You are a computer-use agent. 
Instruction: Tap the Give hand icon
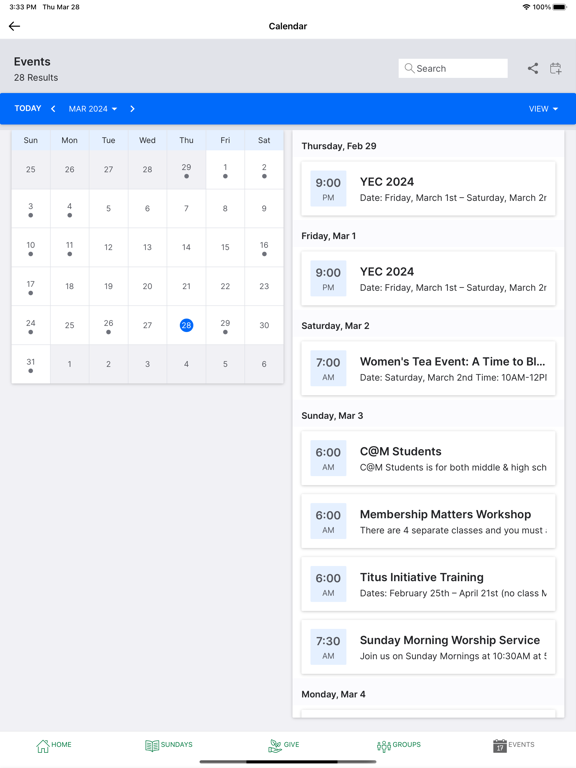275,745
